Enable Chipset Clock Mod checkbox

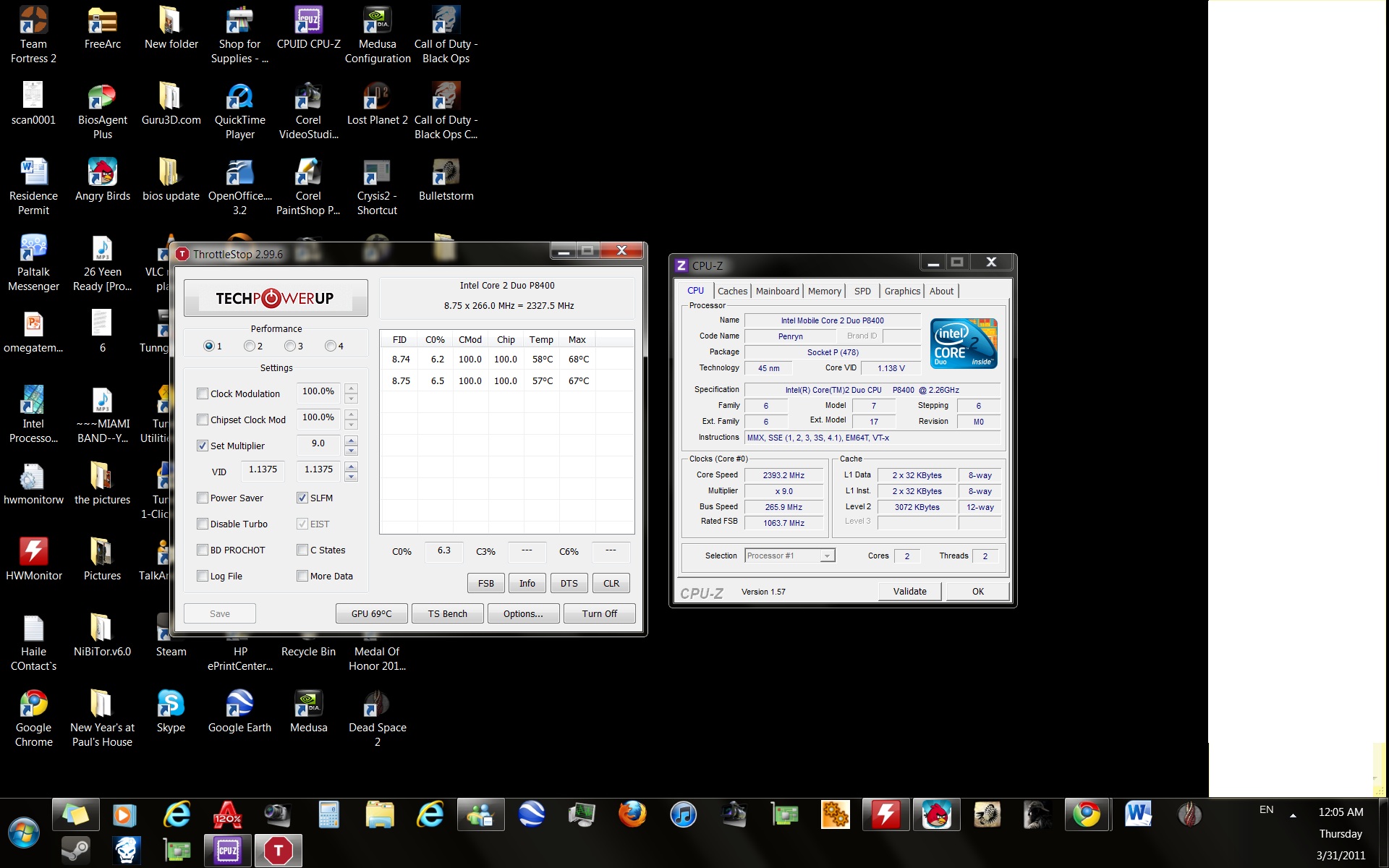coord(203,420)
